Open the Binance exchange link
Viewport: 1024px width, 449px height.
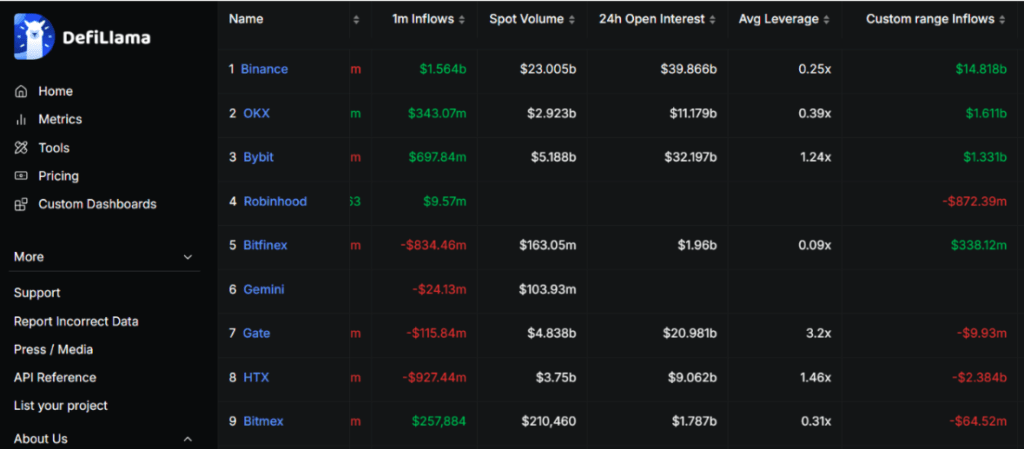coord(264,69)
